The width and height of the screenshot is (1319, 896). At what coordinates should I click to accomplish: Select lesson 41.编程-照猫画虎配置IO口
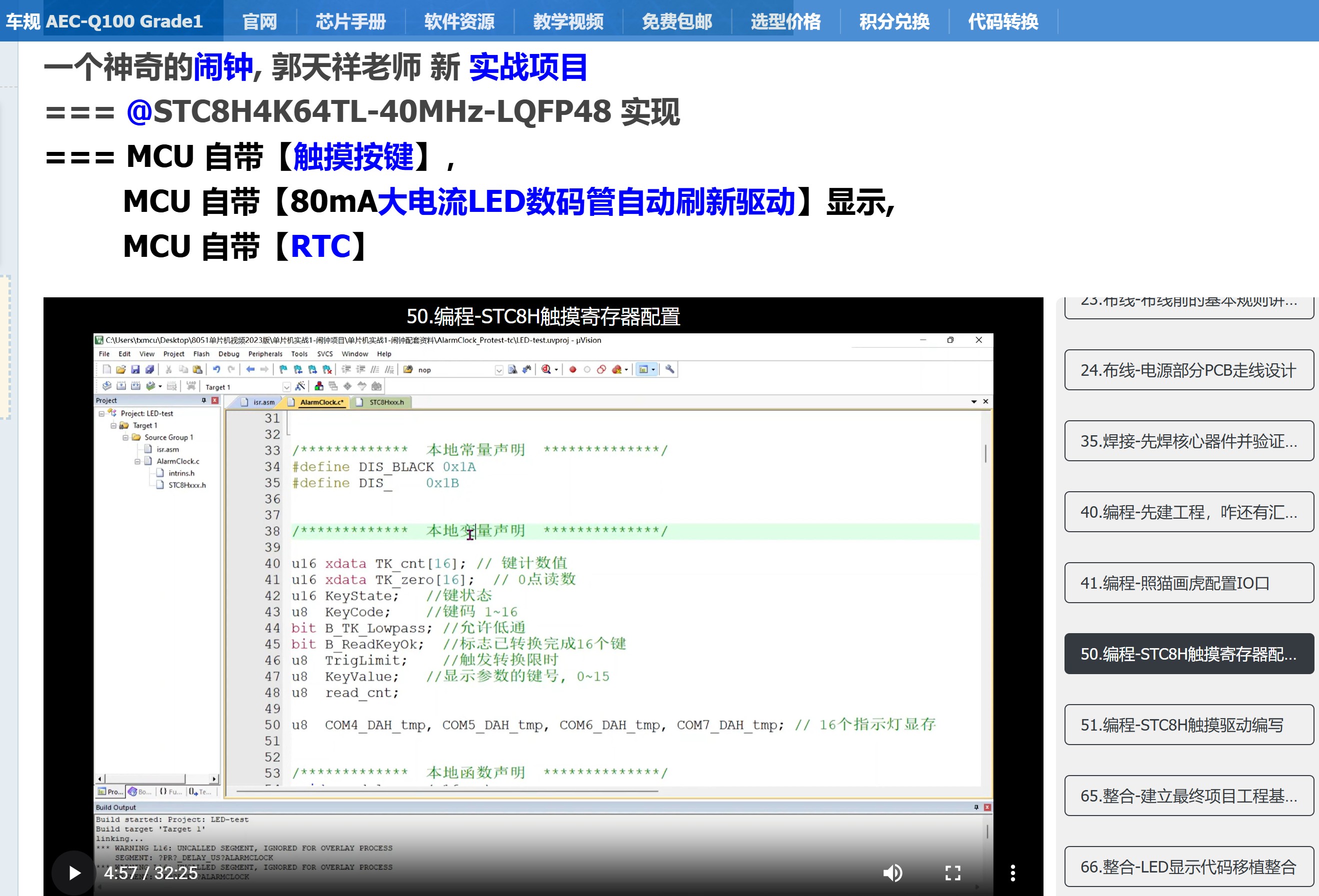[x=1189, y=583]
